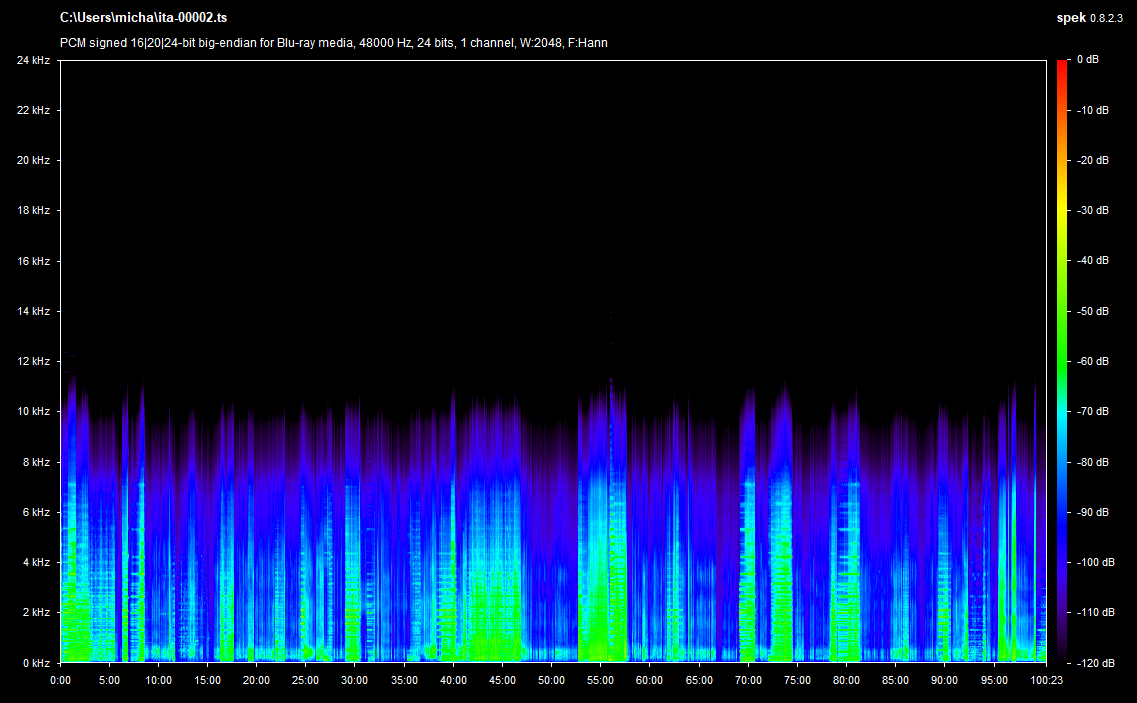Pick the 75:00 time axis marker

click(797, 680)
